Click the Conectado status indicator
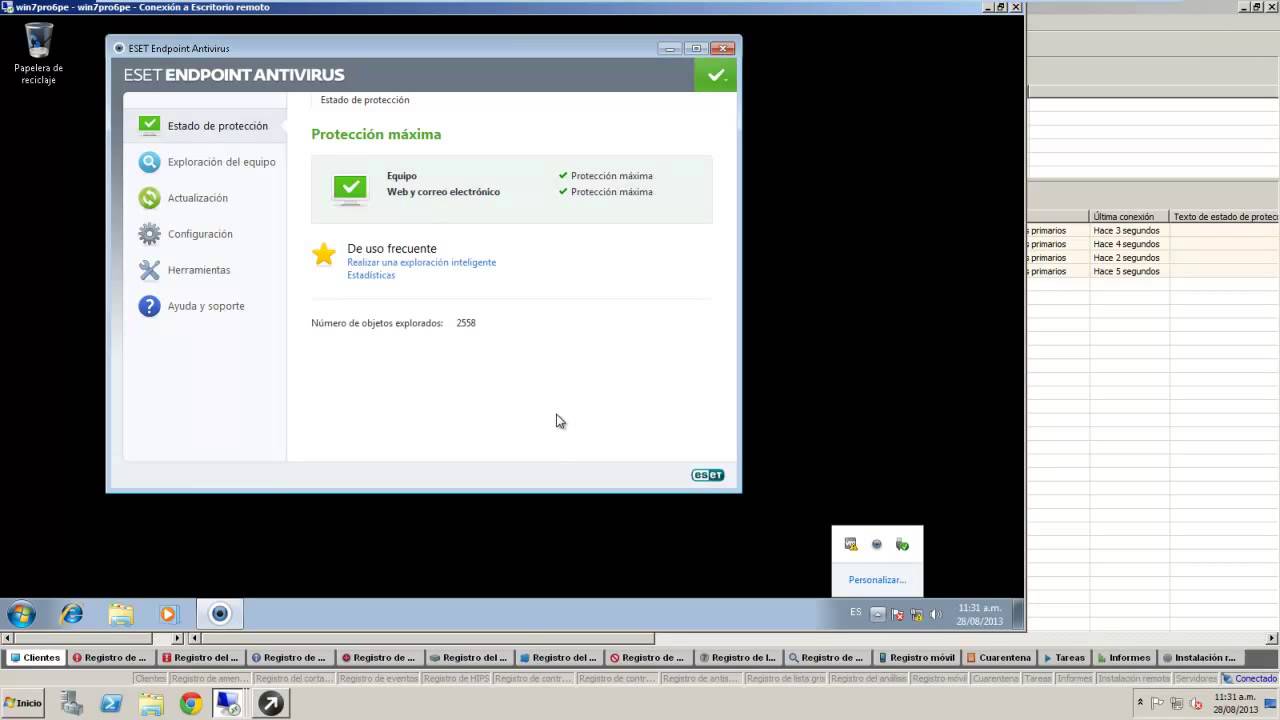1280x720 pixels. 1250,678
